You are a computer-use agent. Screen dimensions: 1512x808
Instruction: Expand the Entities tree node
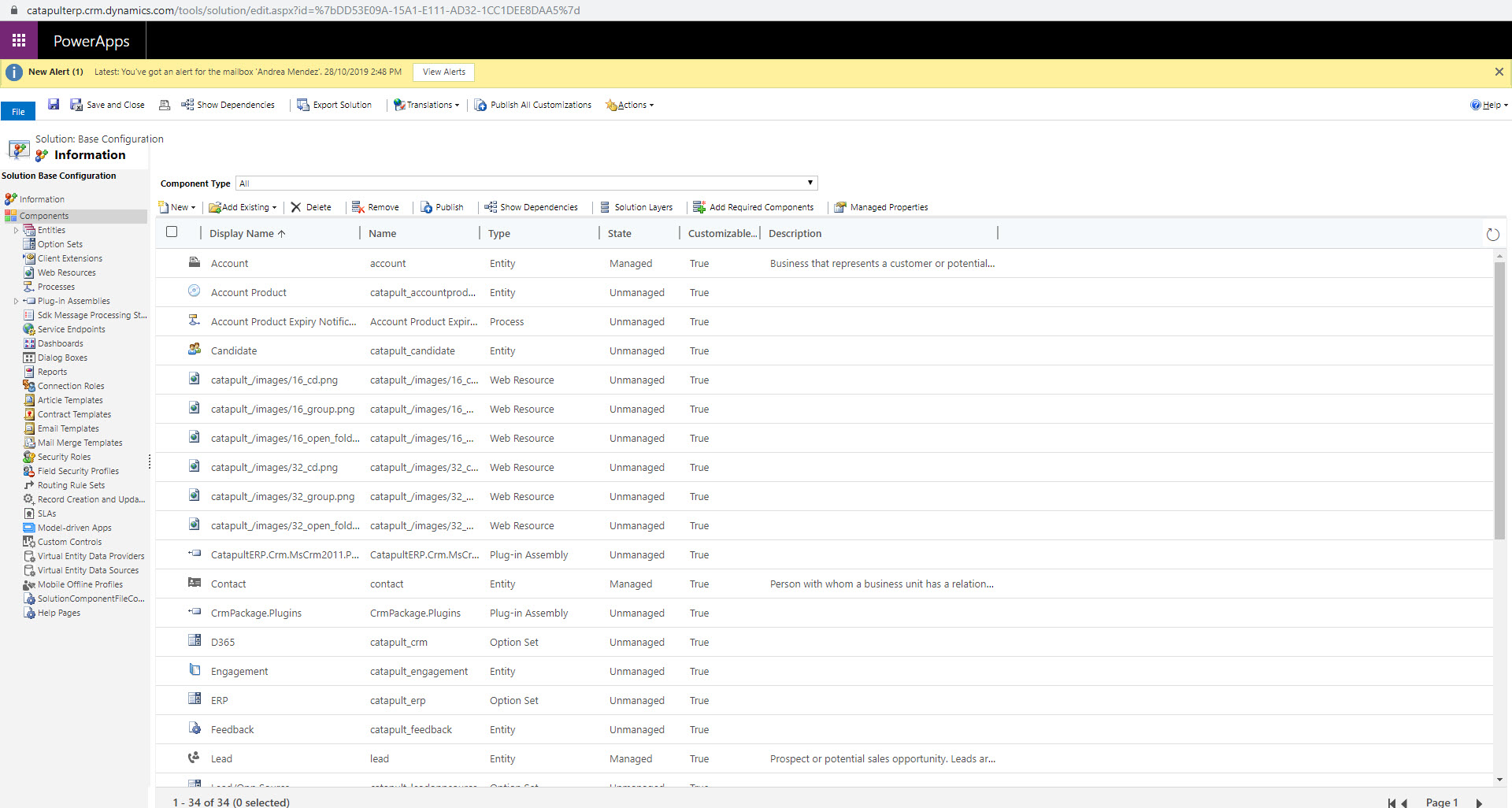pyautogui.click(x=16, y=230)
